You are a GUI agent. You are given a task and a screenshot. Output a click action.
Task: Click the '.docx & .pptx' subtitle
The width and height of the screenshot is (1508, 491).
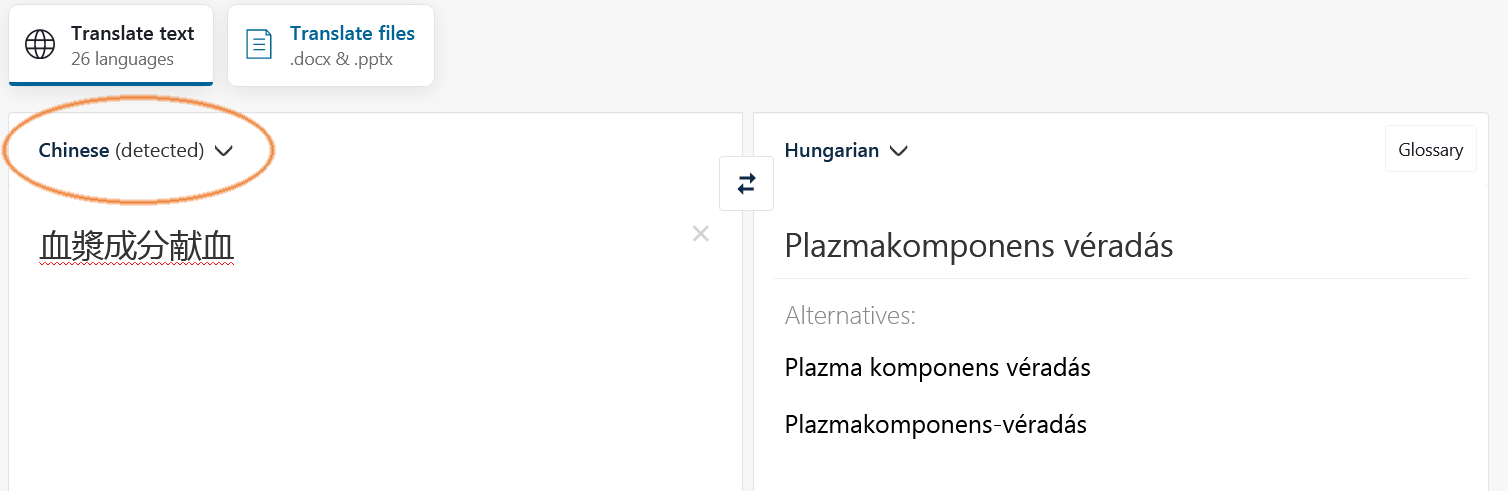tap(341, 59)
